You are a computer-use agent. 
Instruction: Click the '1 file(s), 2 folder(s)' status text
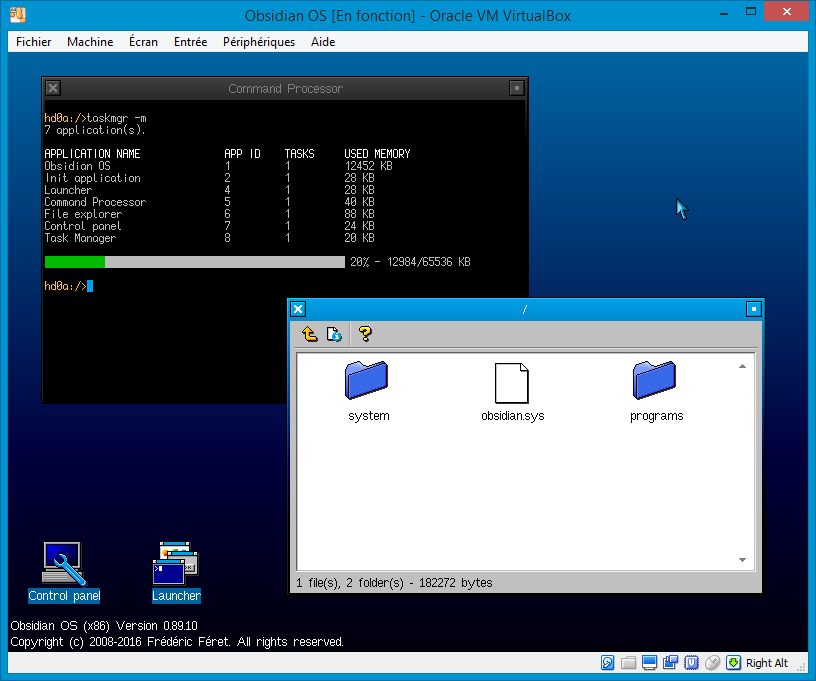(x=350, y=583)
